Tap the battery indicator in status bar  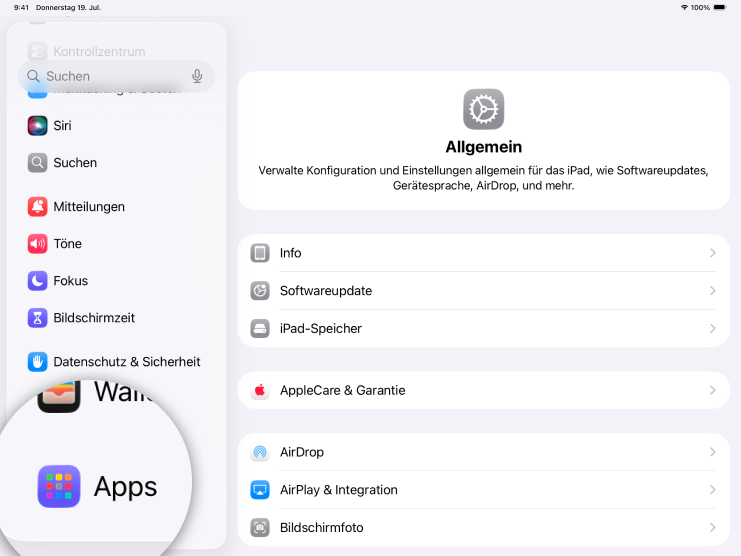[x=725, y=7]
